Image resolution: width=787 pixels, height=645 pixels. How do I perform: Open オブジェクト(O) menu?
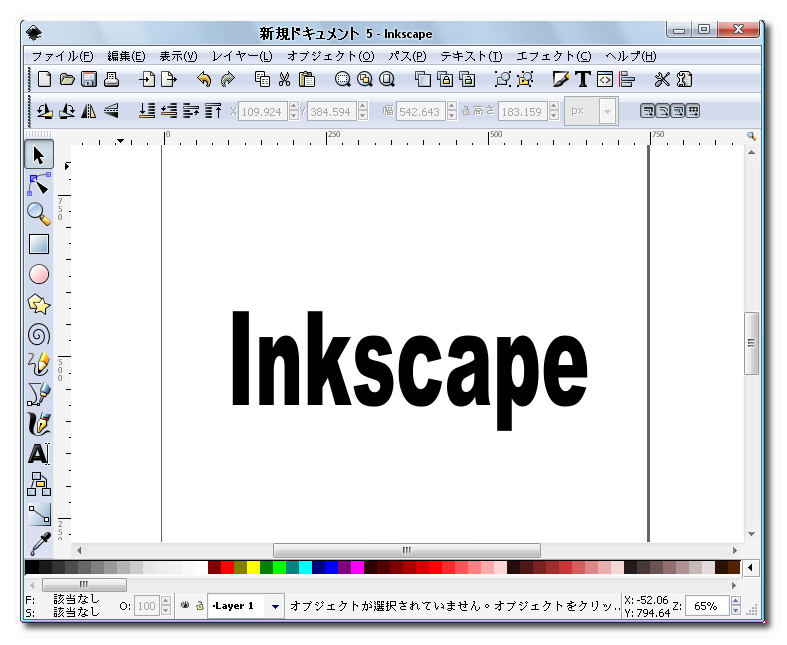(x=330, y=56)
